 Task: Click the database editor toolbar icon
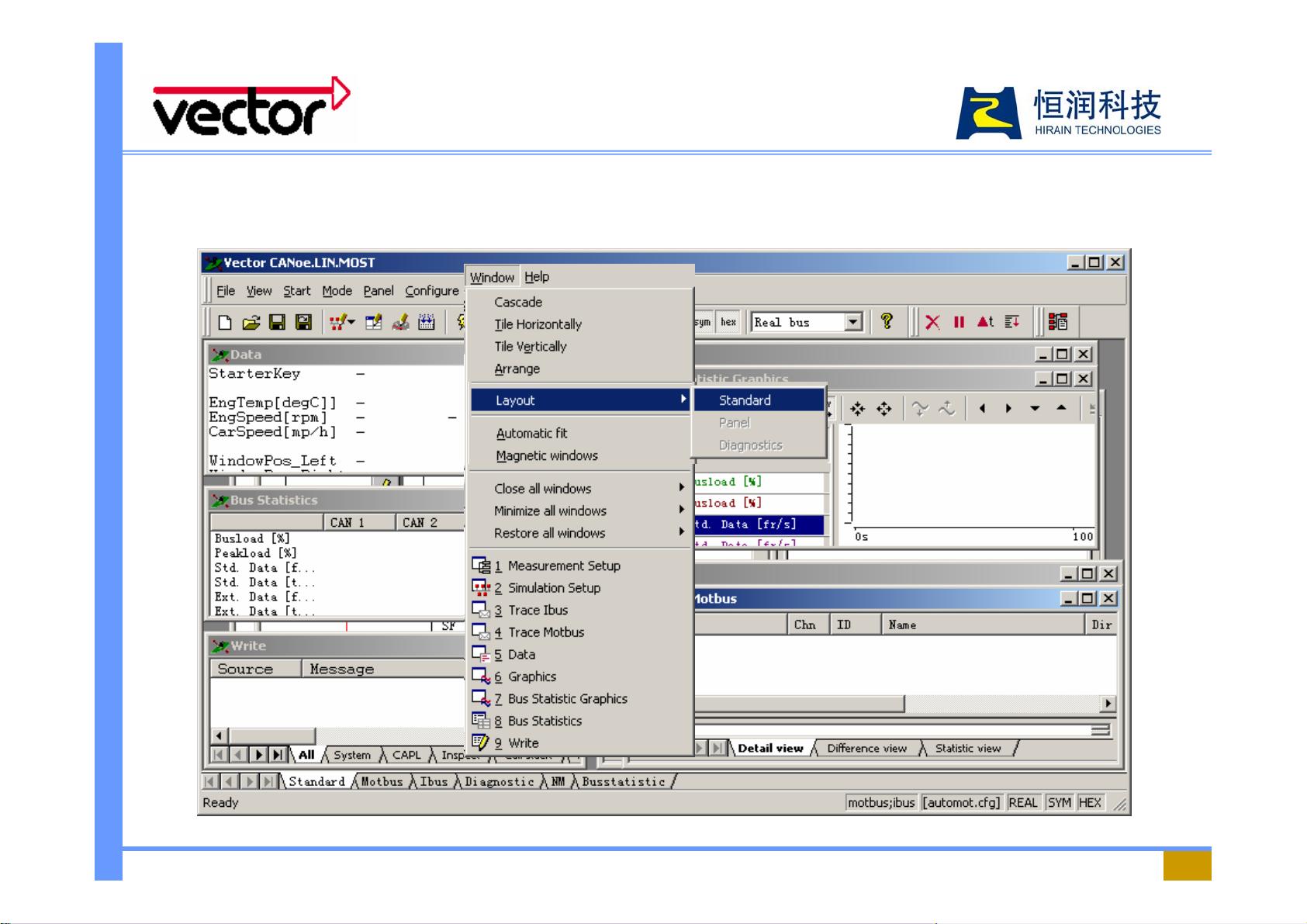[426, 322]
